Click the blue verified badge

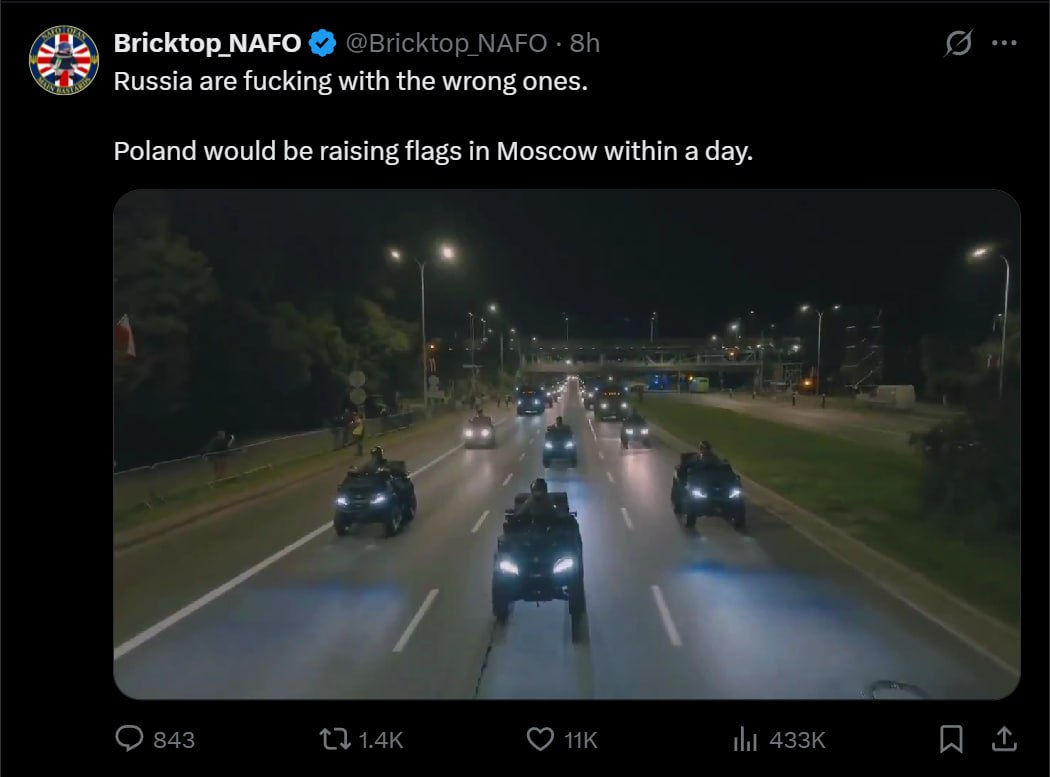point(321,43)
